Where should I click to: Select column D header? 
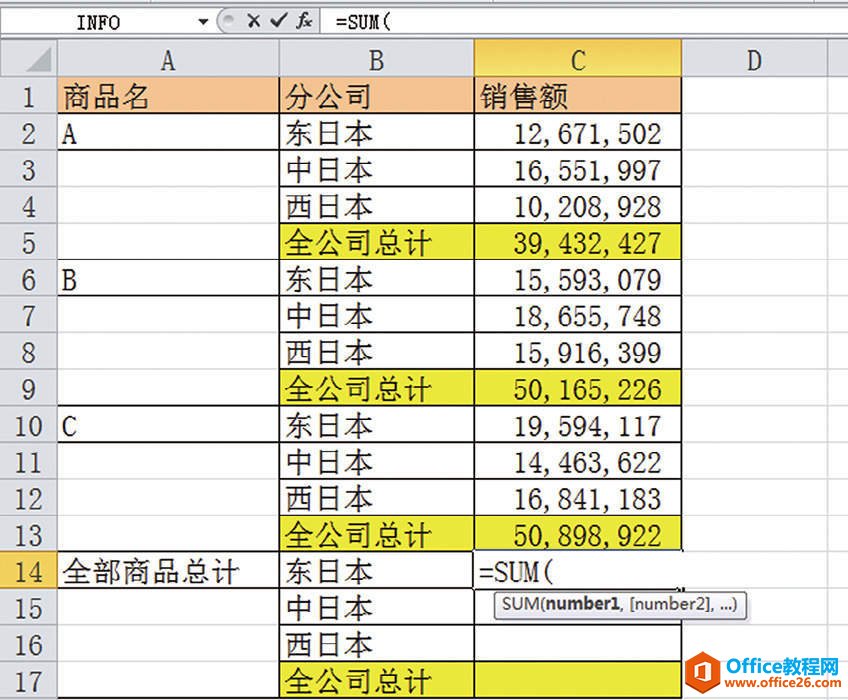tap(754, 60)
